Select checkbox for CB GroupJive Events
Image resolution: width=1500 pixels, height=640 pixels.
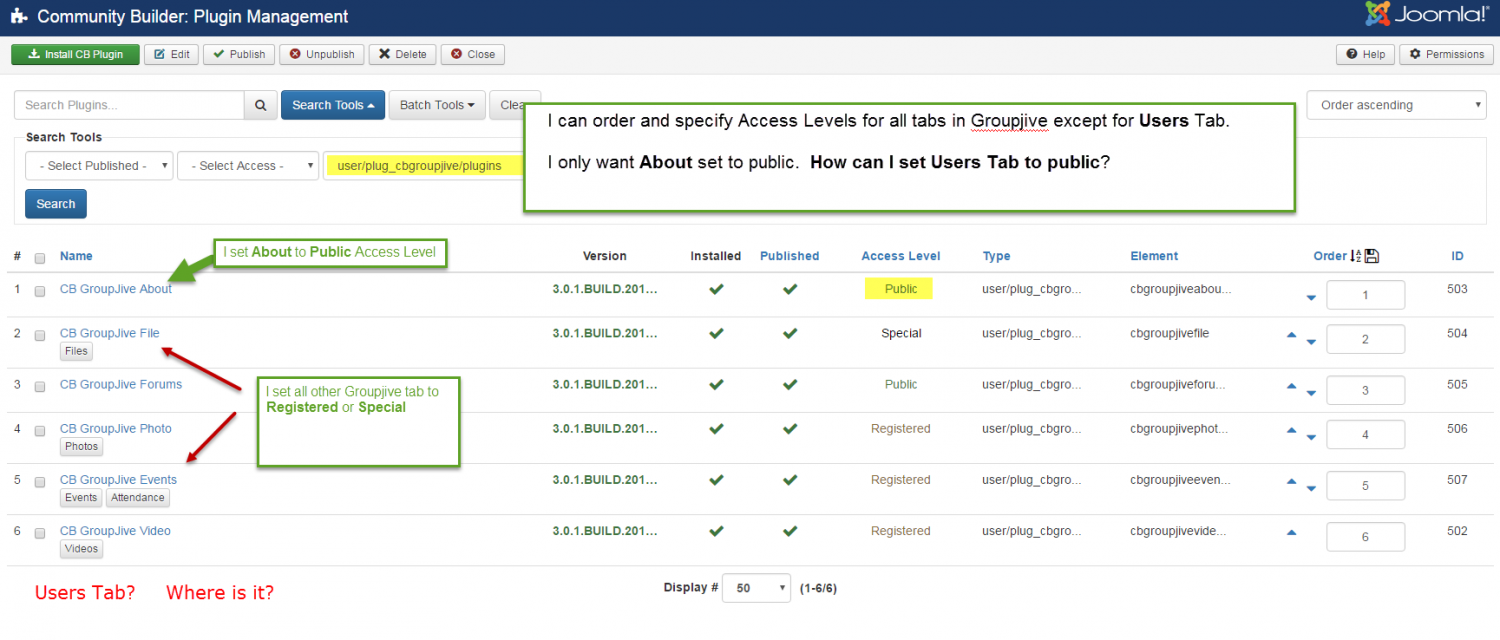pos(40,482)
